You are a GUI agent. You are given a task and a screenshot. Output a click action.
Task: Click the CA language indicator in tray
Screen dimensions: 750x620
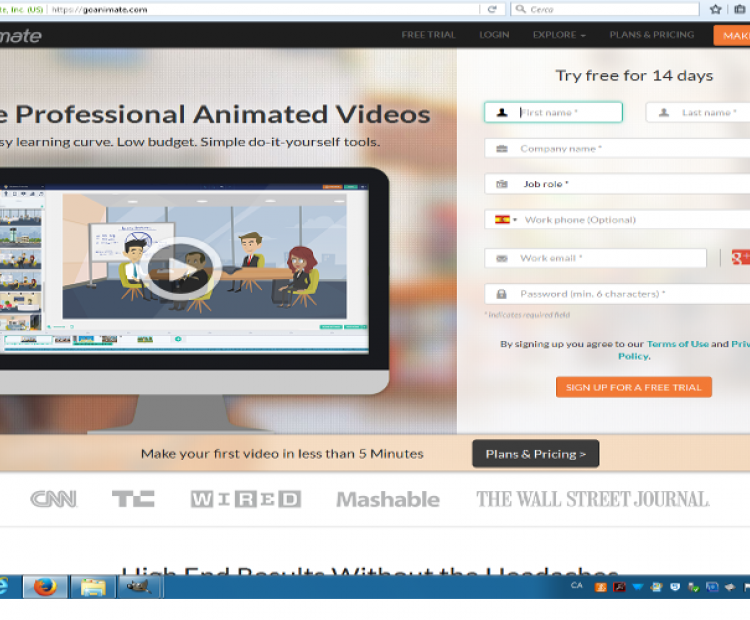click(576, 586)
